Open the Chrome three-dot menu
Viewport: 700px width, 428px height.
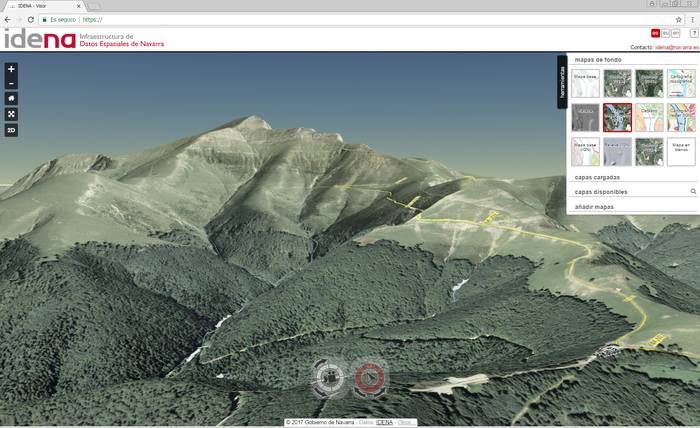(693, 20)
